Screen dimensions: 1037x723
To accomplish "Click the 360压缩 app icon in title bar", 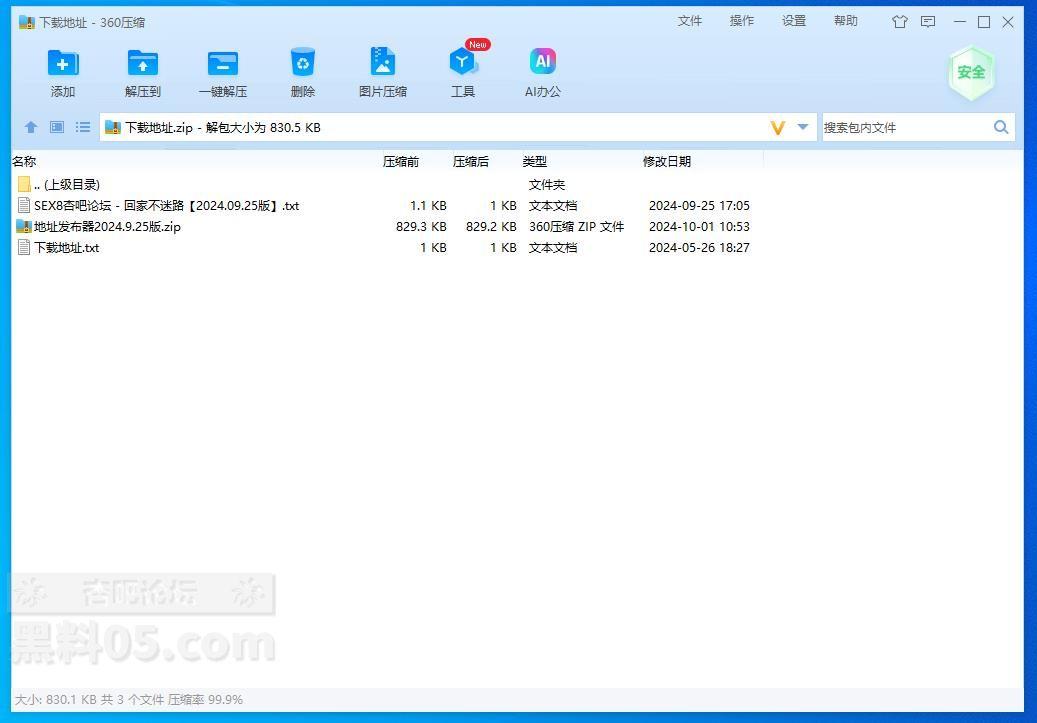I will click(x=26, y=22).
